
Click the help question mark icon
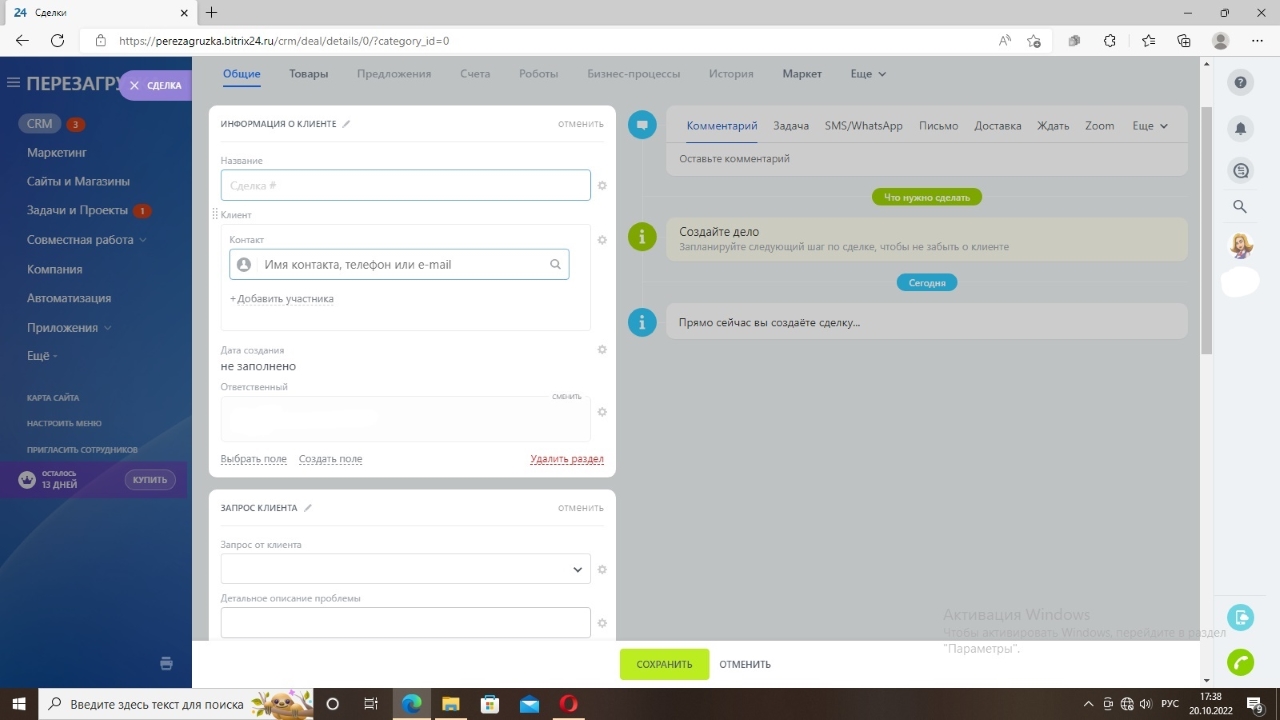(1240, 82)
